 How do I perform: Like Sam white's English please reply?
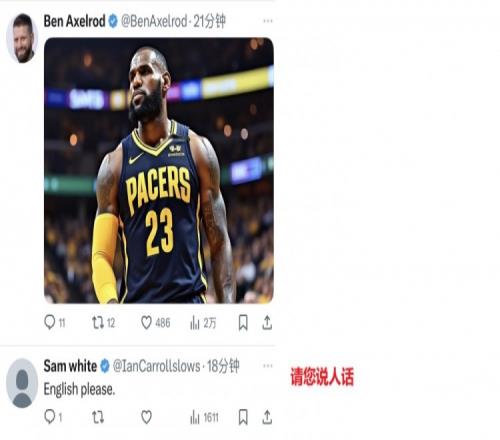pyautogui.click(x=146, y=417)
